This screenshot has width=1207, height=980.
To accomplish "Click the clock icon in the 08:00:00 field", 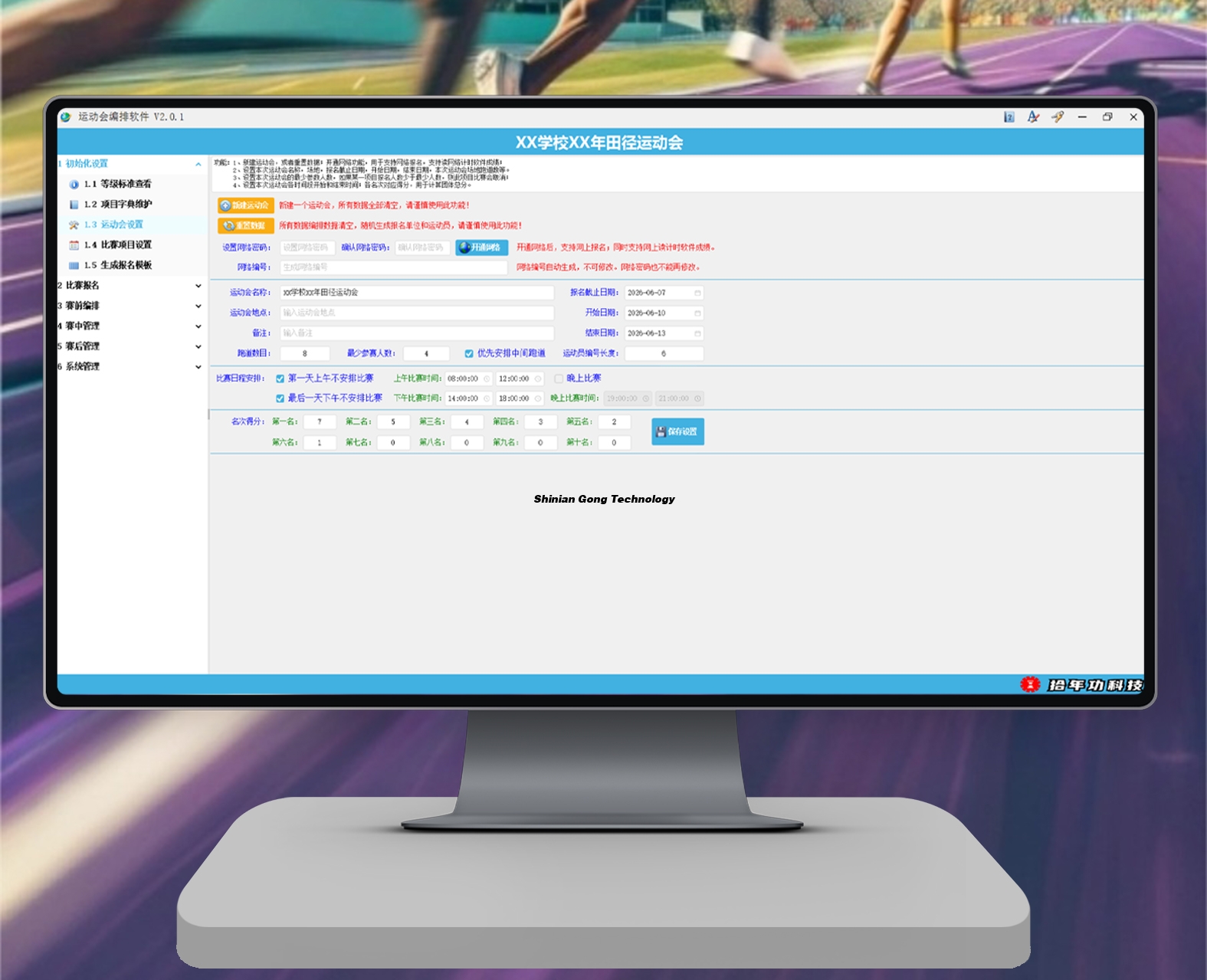I will 487,379.
